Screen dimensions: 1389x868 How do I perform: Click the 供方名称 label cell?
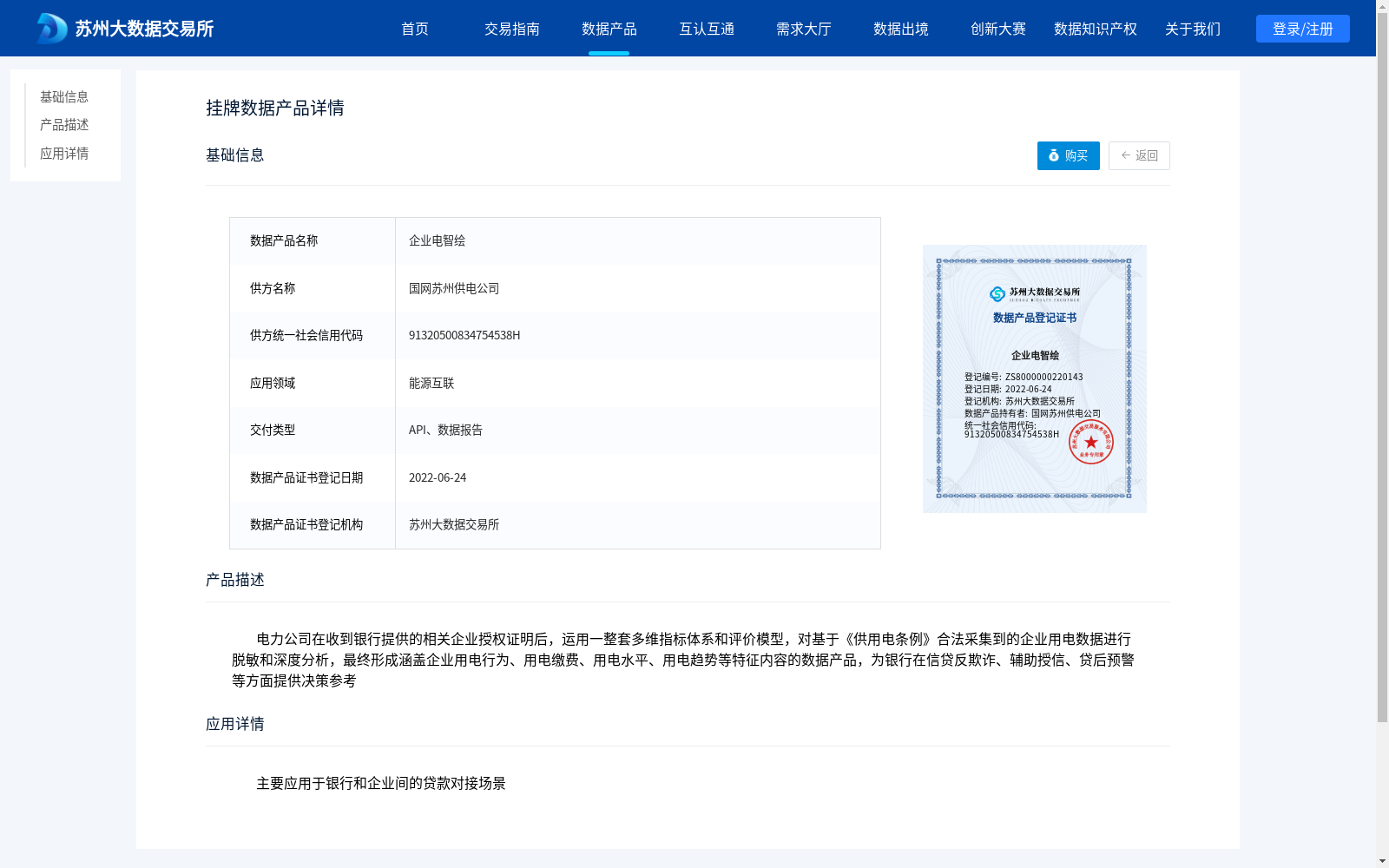coord(313,288)
